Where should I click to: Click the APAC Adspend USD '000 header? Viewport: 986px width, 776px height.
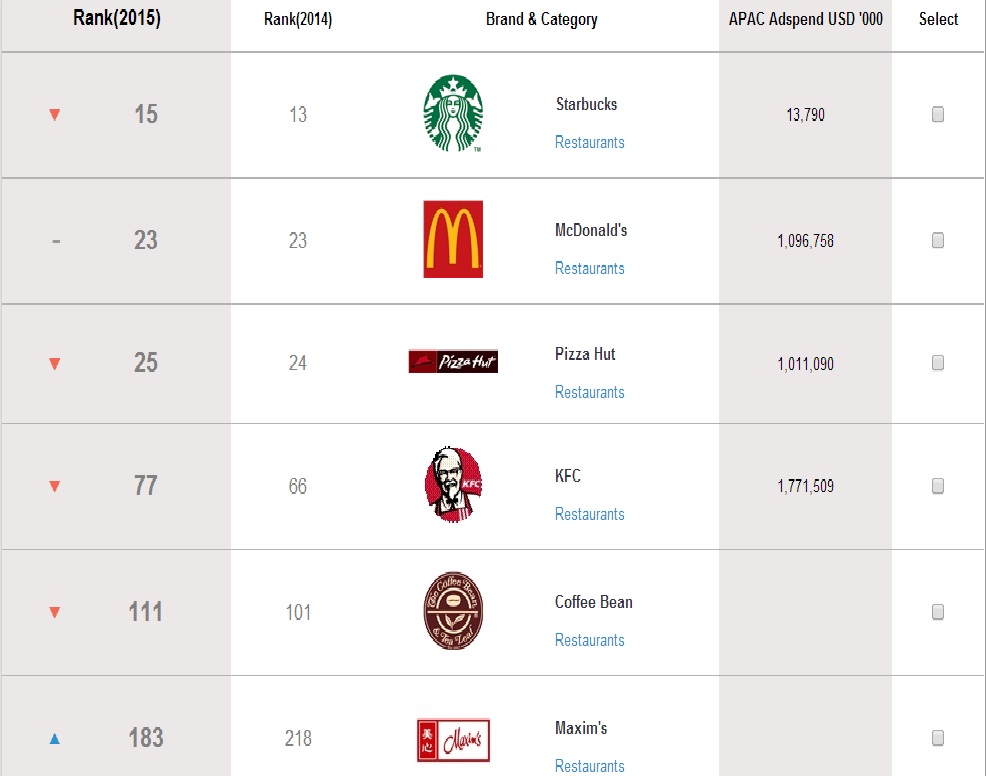tap(806, 19)
